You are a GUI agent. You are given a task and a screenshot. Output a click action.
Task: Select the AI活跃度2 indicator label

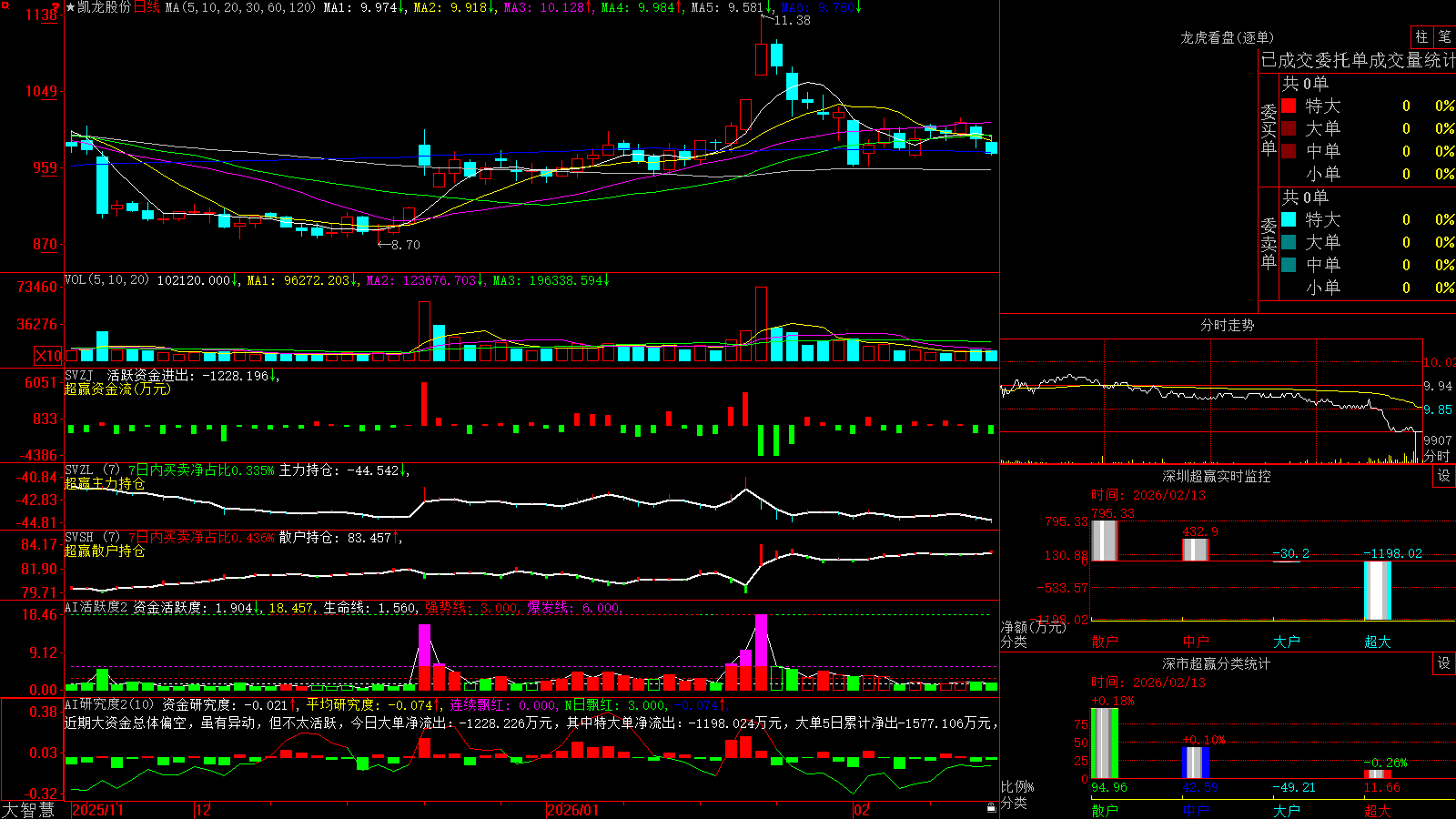click(x=96, y=608)
